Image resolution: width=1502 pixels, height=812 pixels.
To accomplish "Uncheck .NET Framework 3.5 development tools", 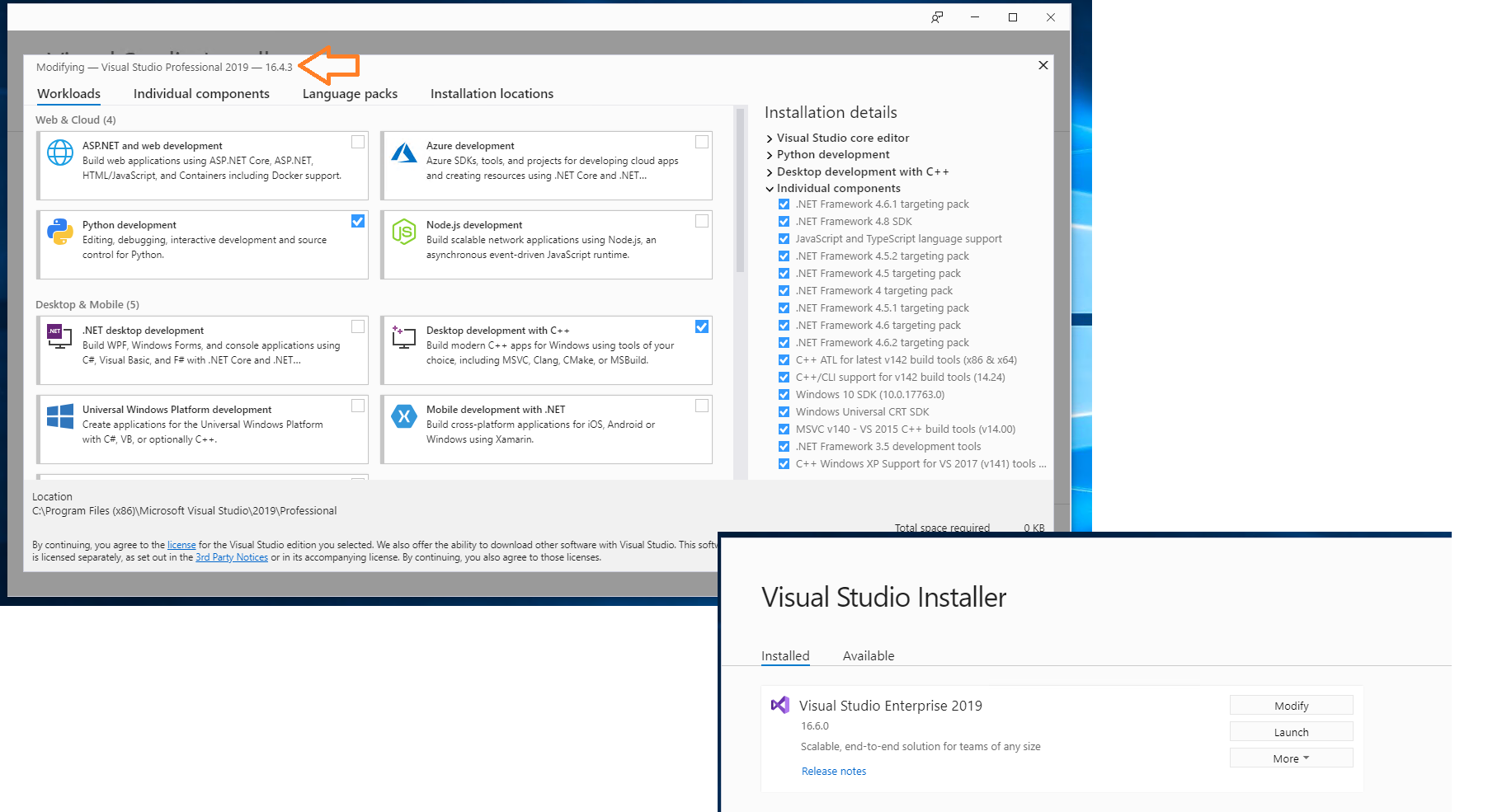I will pos(784,447).
